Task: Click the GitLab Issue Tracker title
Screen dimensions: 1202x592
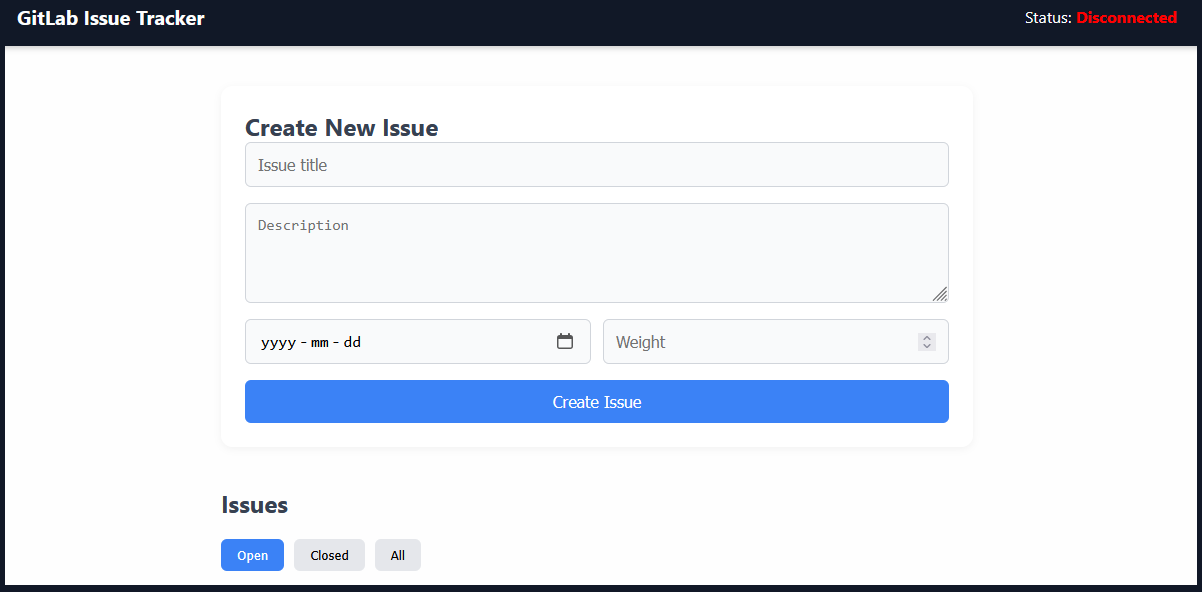Action: [x=110, y=18]
